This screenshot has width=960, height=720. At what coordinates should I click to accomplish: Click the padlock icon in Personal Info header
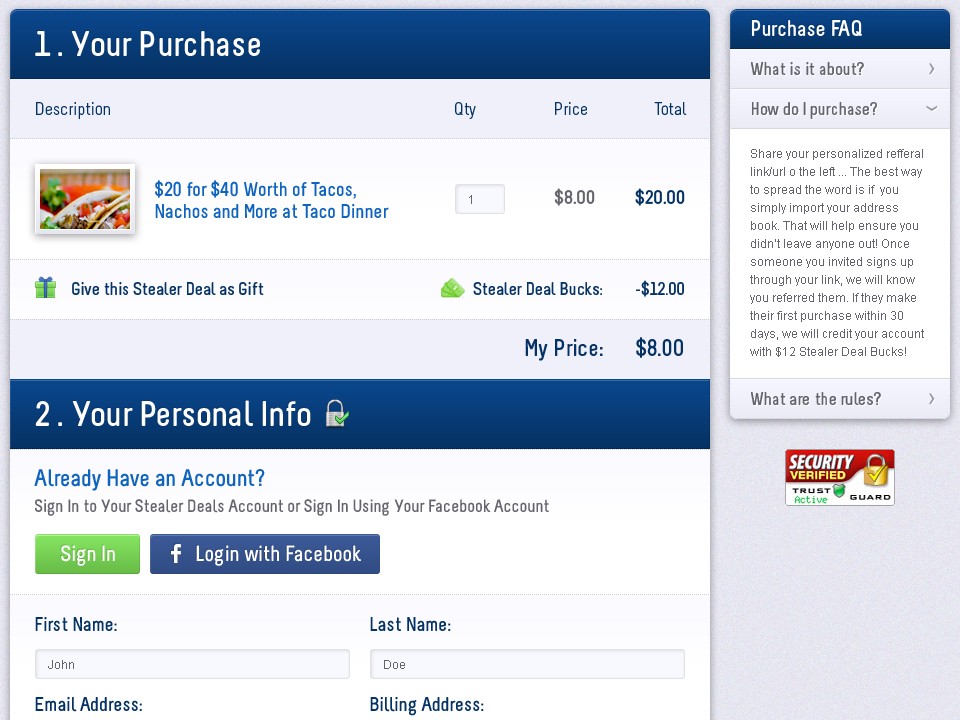coord(336,413)
